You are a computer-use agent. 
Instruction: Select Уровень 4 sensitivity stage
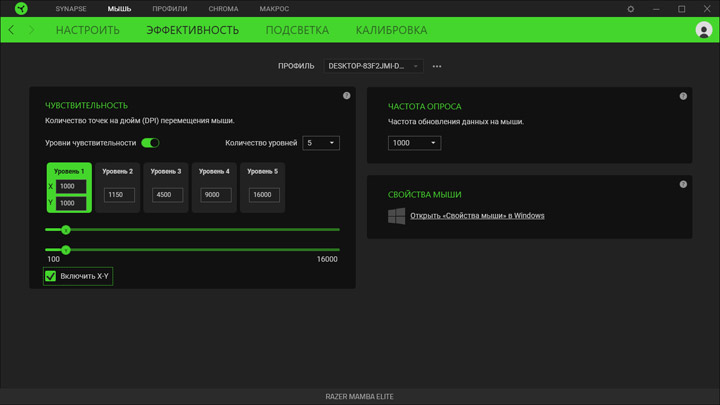click(x=214, y=171)
